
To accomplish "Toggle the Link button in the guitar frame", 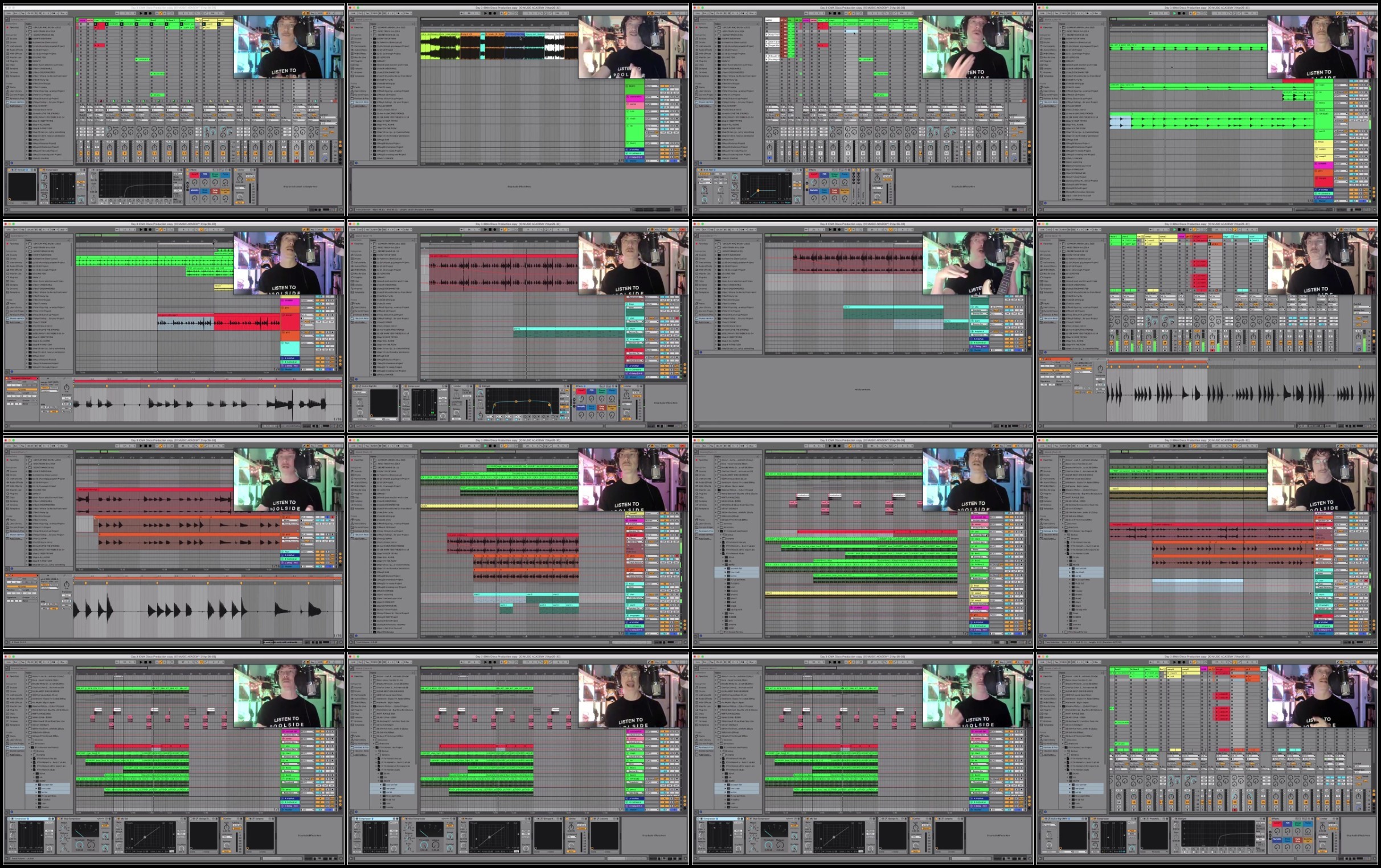I will [698, 230].
